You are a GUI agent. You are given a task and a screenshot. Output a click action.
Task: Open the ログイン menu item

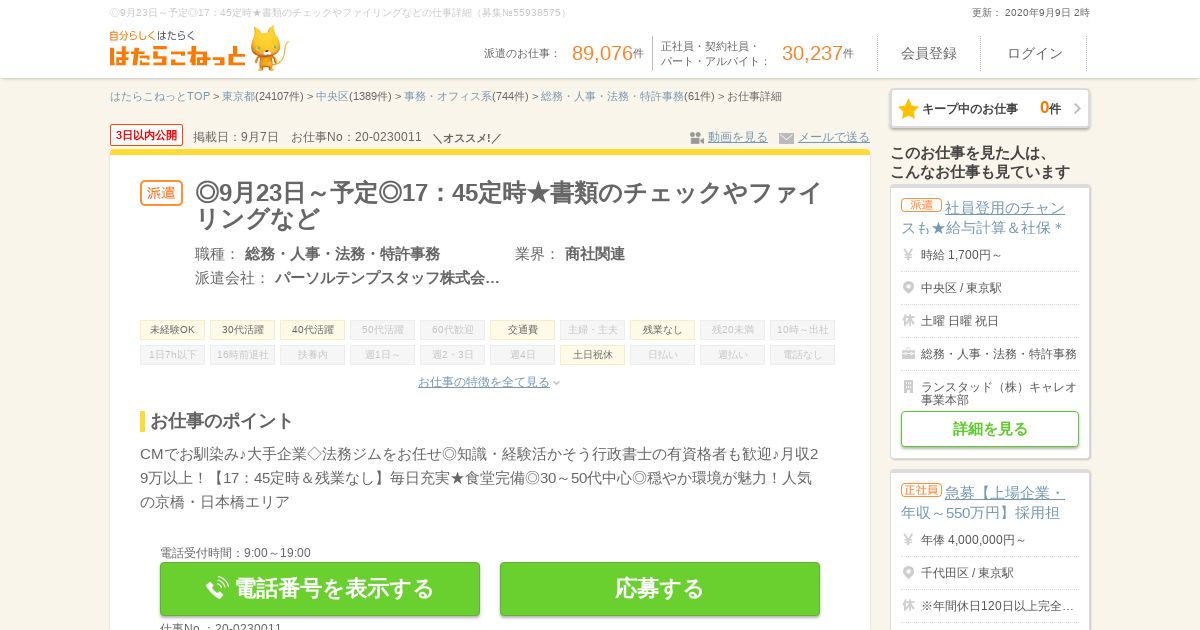click(x=1035, y=53)
